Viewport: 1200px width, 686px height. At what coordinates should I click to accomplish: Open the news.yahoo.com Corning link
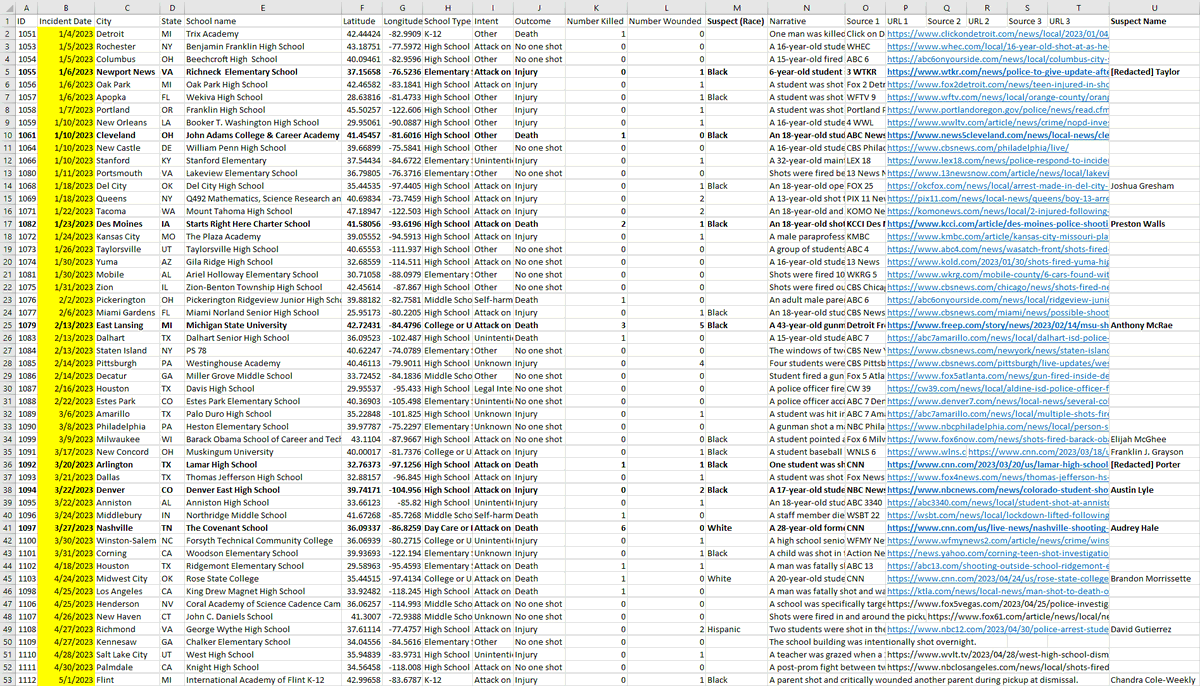pos(997,554)
